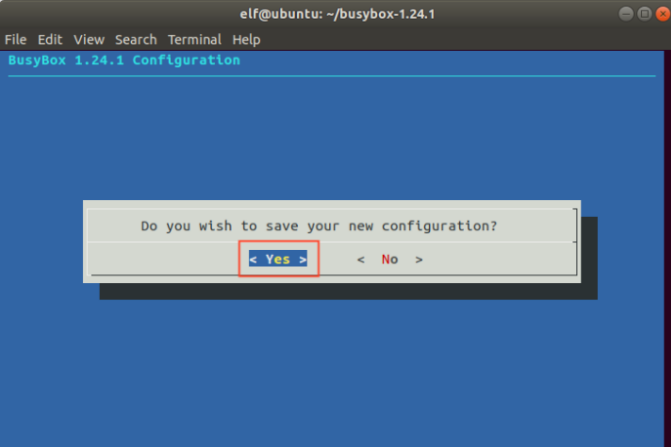Open the Edit menu
Screen dimensions: 671x447
point(50,39)
